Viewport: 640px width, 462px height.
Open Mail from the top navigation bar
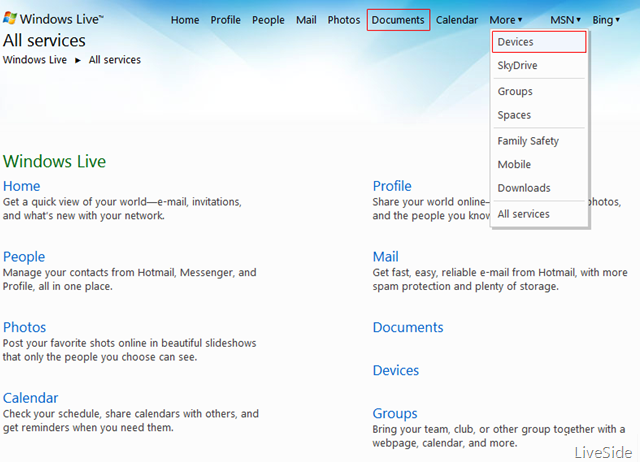[306, 20]
